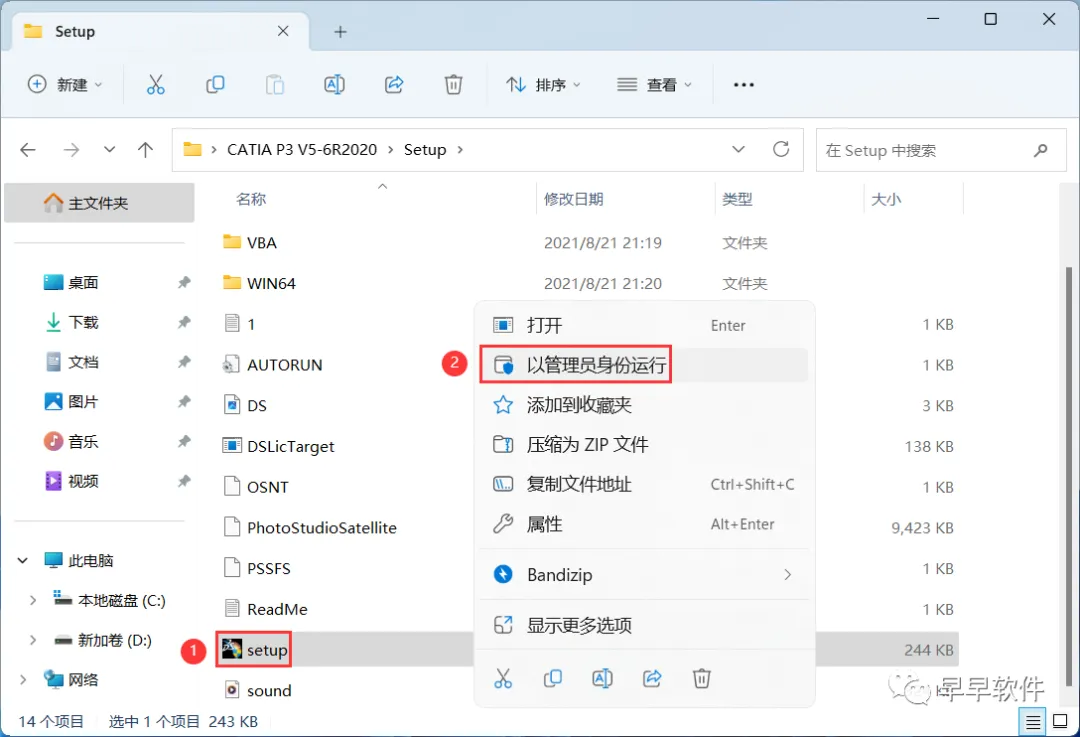Open the 新建 (New) dropdown
The width and height of the screenshot is (1080, 737).
65,85
